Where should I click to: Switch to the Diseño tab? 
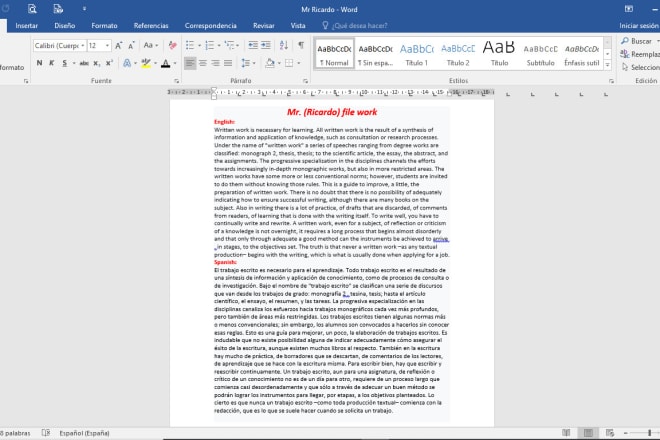coord(64,24)
